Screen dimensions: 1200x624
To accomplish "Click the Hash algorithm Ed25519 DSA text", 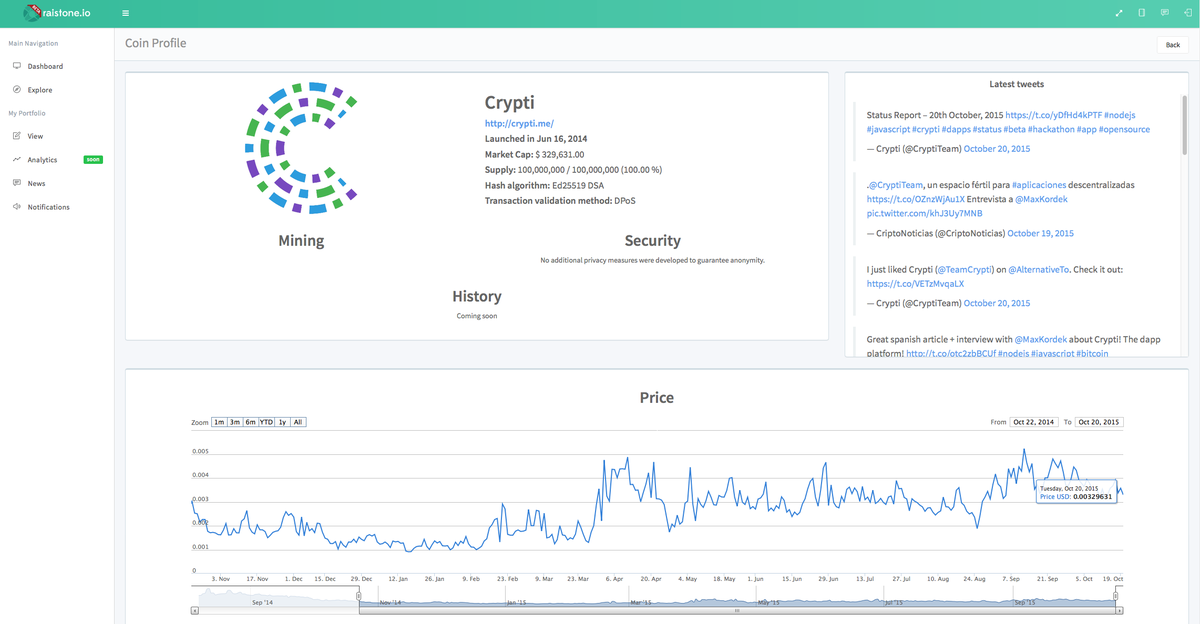I will [x=545, y=185].
